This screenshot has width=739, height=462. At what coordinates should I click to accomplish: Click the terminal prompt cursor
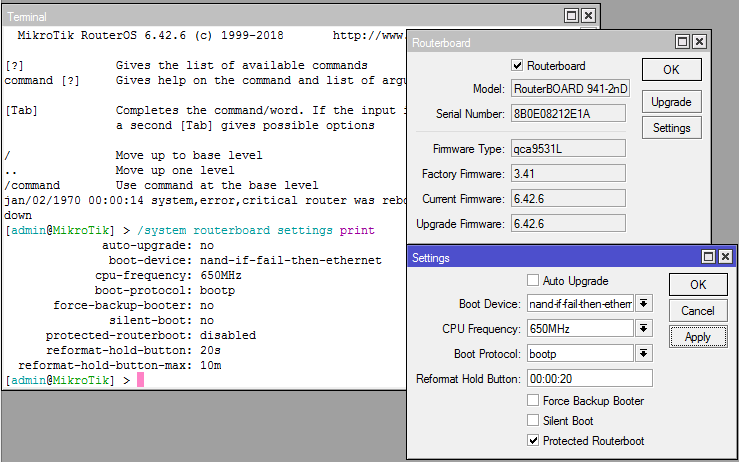[140, 380]
